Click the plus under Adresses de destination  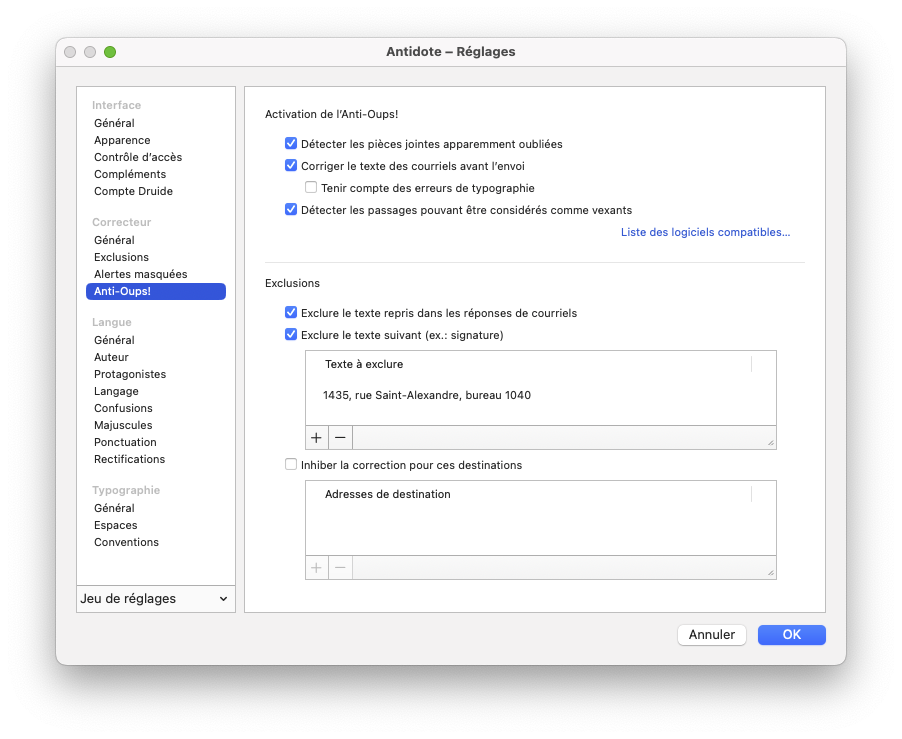tap(316, 568)
